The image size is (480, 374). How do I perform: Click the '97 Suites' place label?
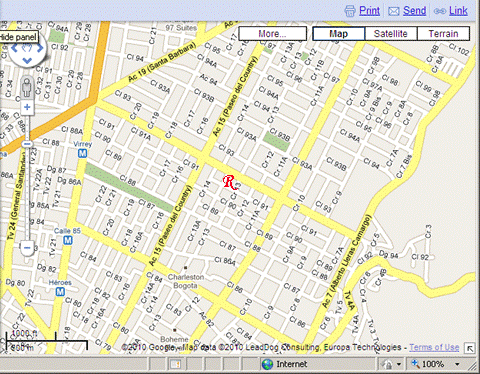[181, 28]
